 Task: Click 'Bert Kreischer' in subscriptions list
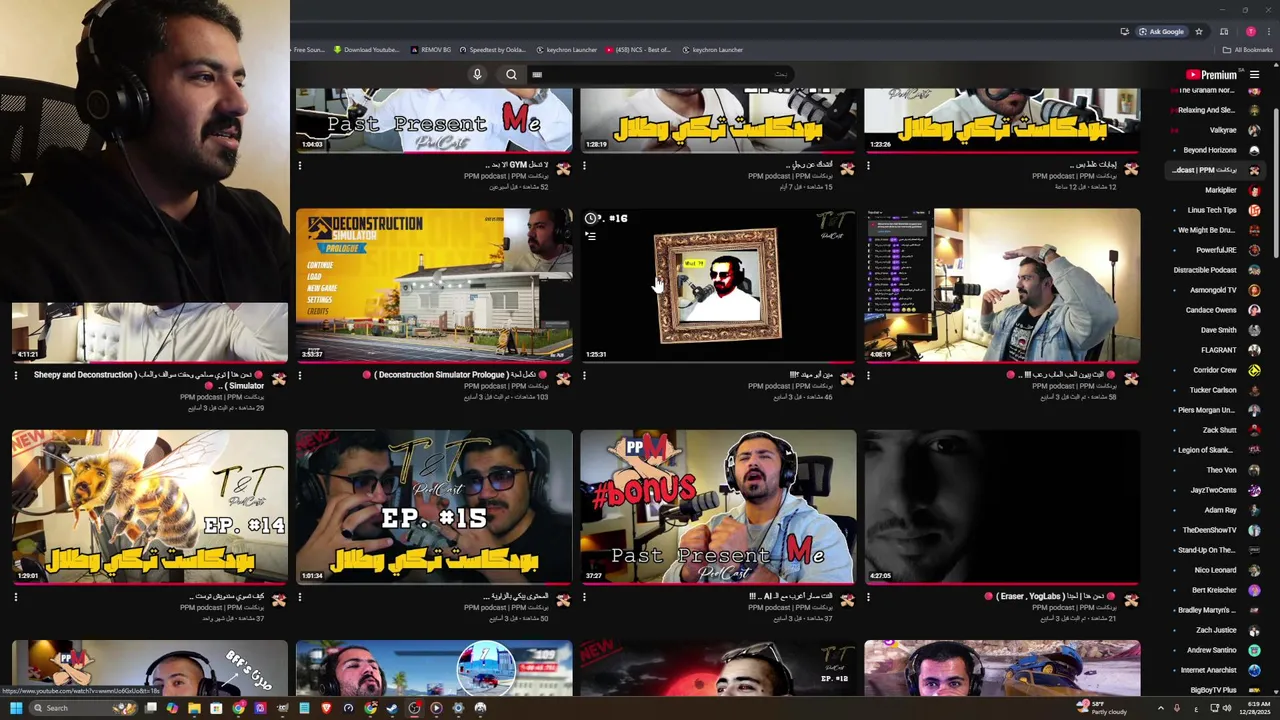(1214, 590)
